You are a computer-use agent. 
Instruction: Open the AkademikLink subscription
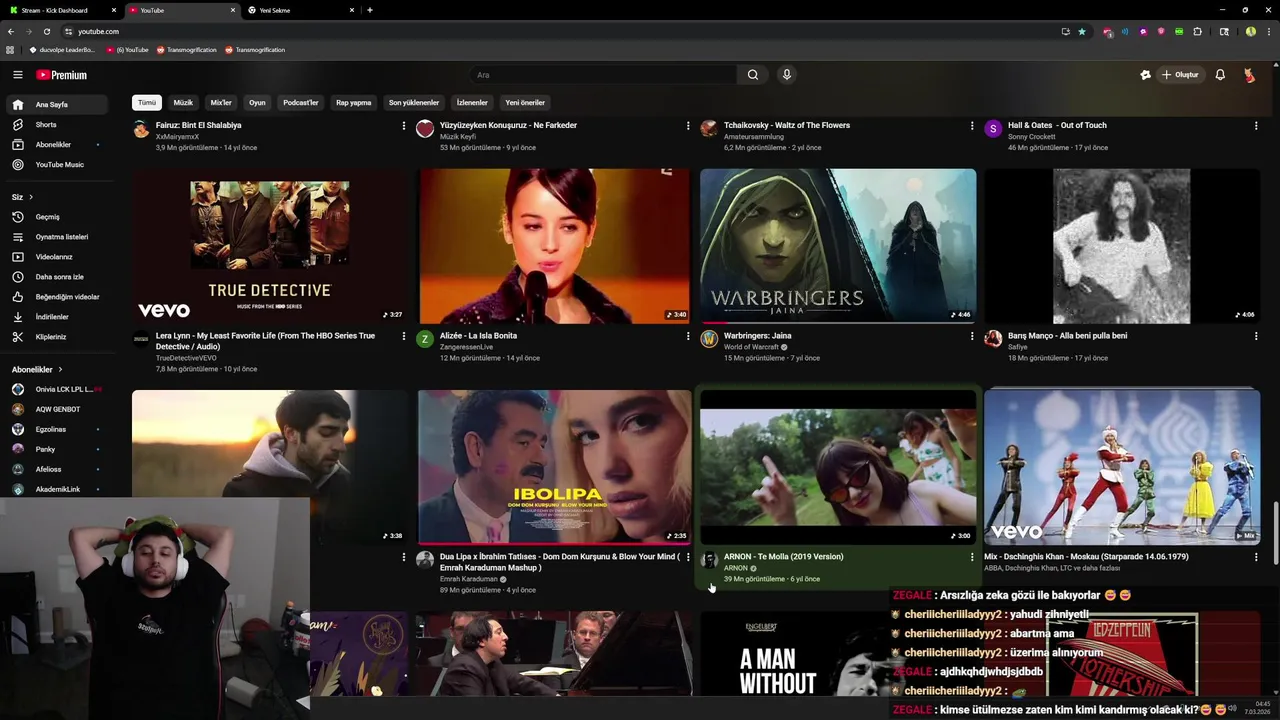(56, 489)
